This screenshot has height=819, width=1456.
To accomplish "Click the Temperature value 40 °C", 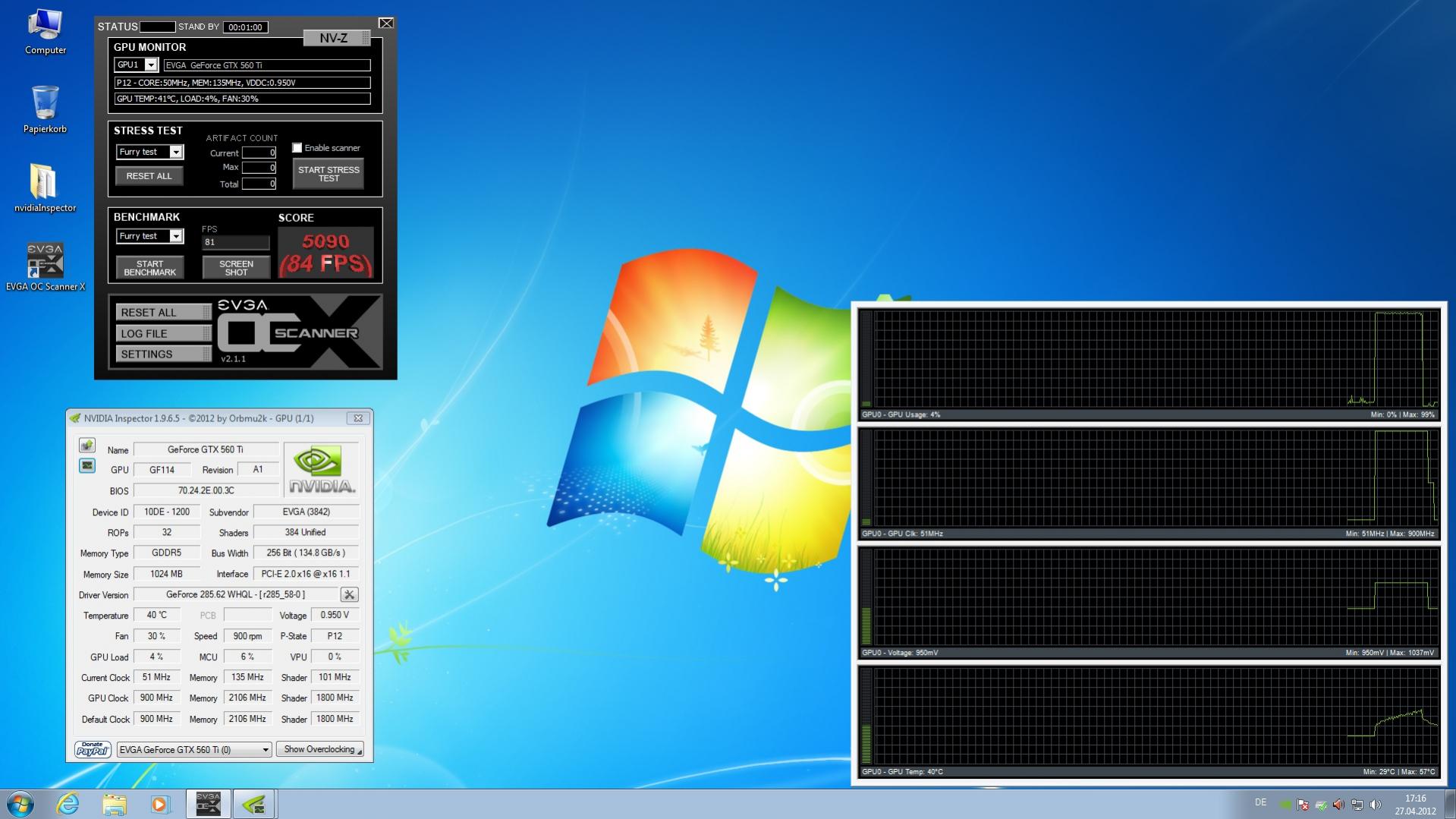I will [157, 615].
